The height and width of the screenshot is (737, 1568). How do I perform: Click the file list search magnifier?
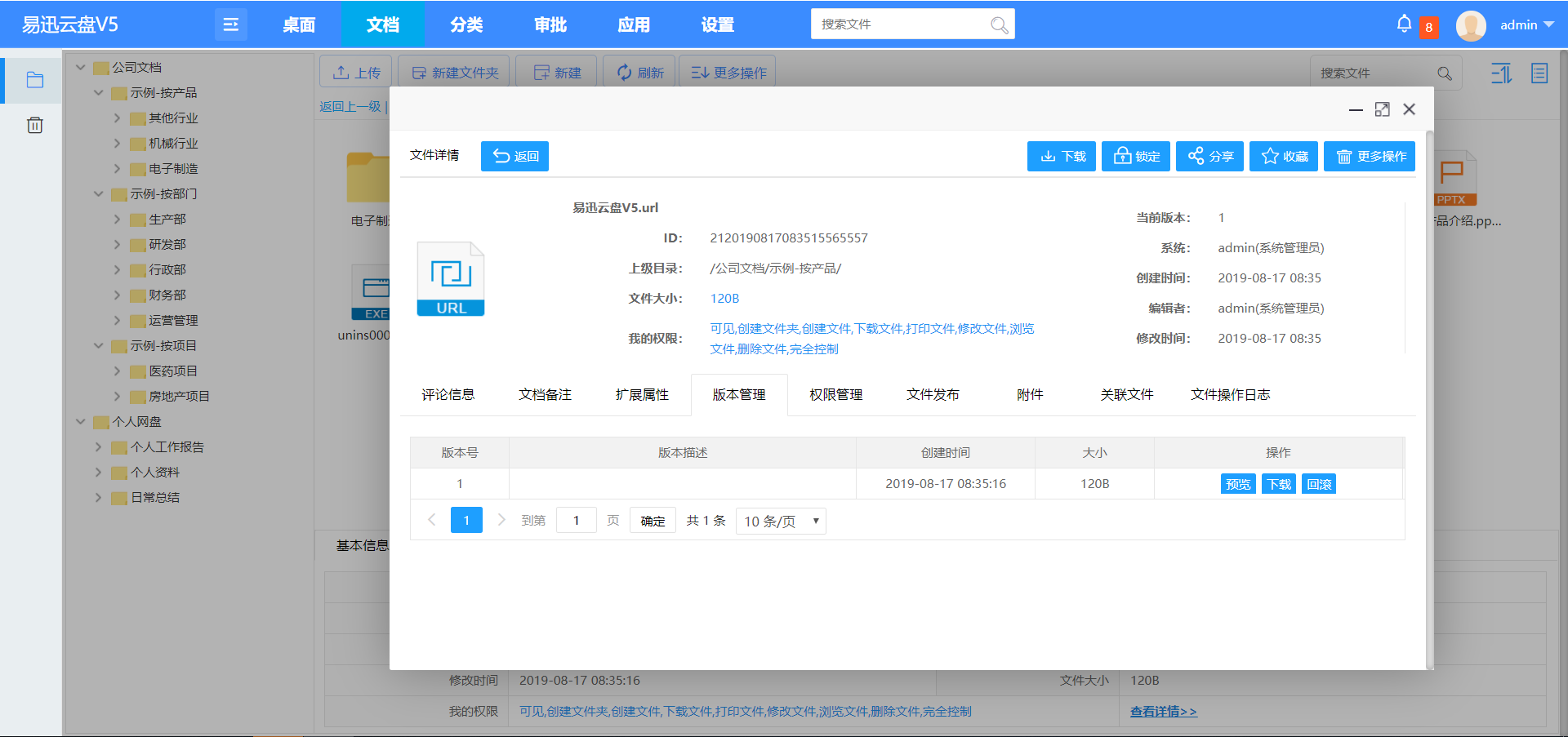coord(1445,73)
